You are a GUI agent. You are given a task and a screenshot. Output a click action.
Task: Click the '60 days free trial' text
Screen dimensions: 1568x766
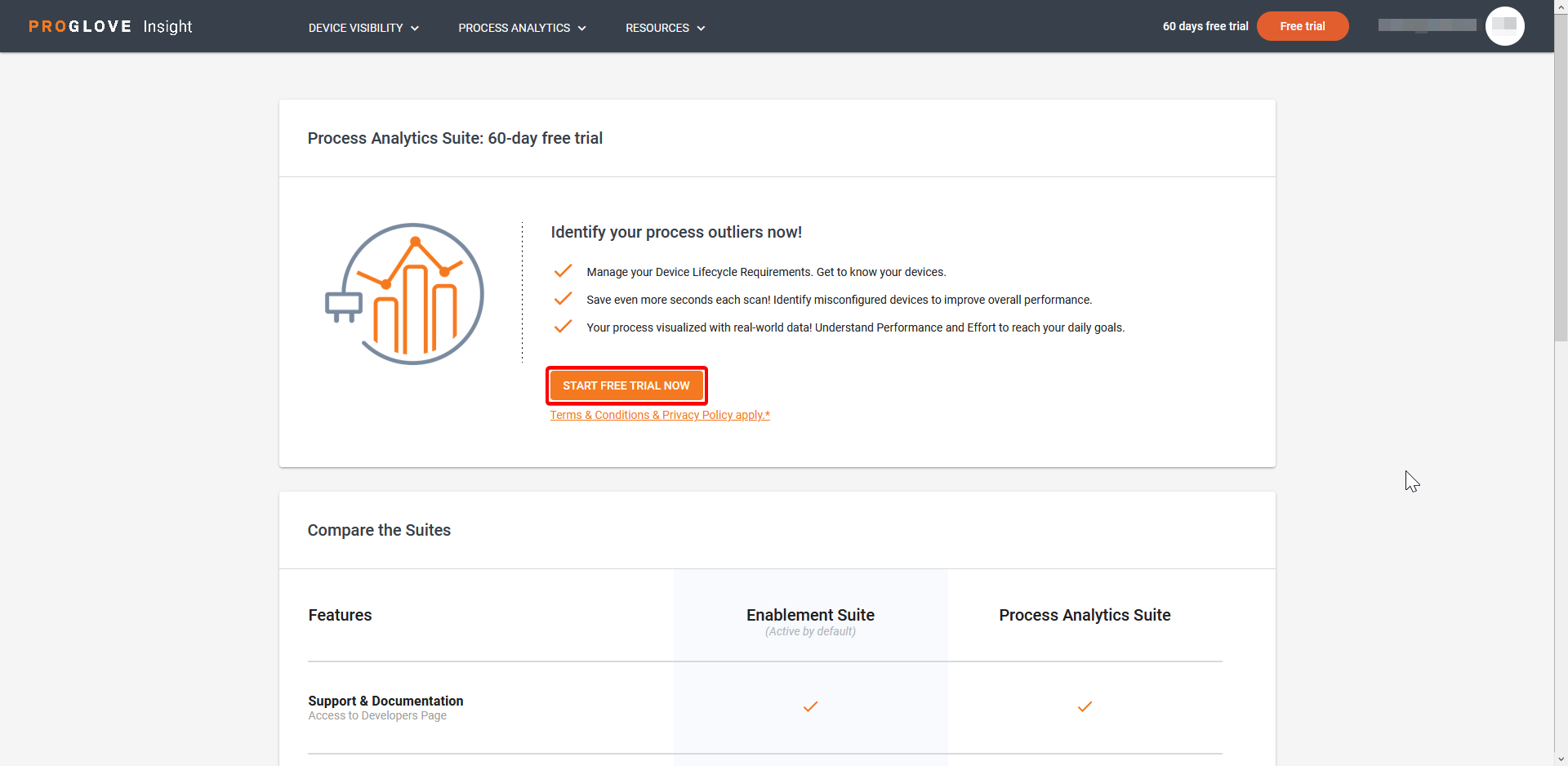pyautogui.click(x=1205, y=26)
